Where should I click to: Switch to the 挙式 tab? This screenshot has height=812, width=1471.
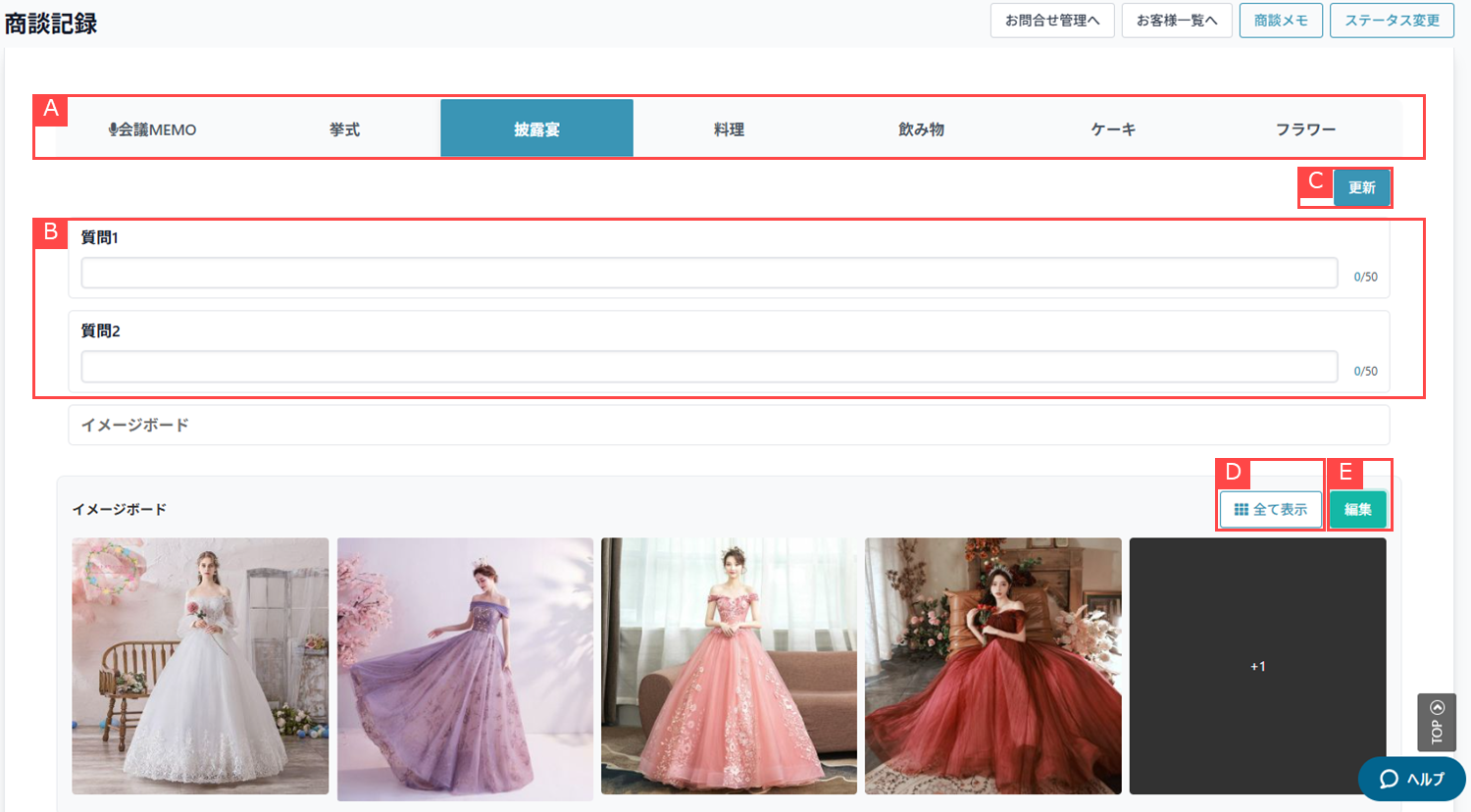[x=344, y=129]
